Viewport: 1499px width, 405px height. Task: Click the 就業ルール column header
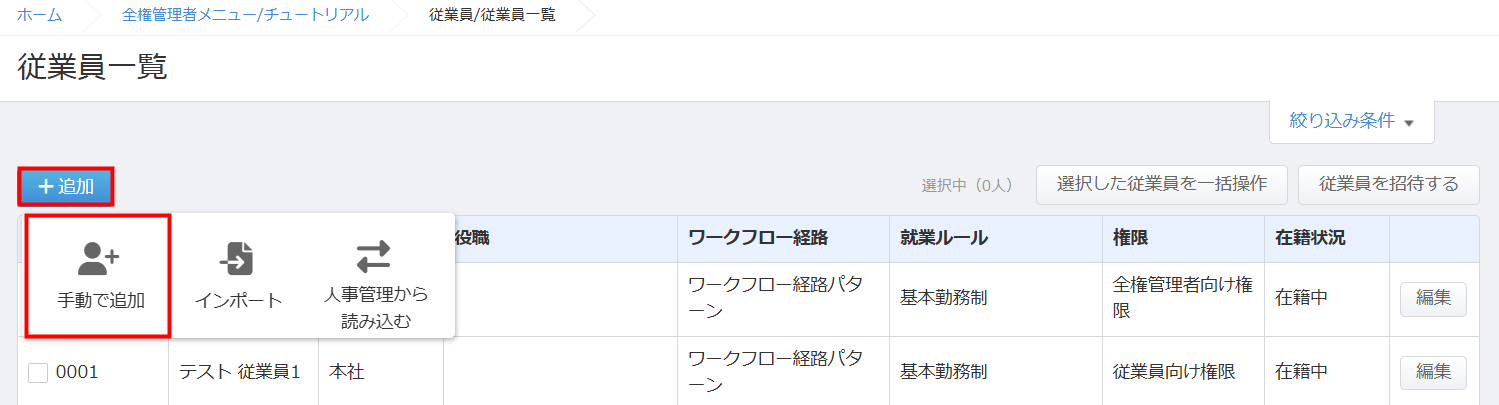pyautogui.click(x=944, y=238)
